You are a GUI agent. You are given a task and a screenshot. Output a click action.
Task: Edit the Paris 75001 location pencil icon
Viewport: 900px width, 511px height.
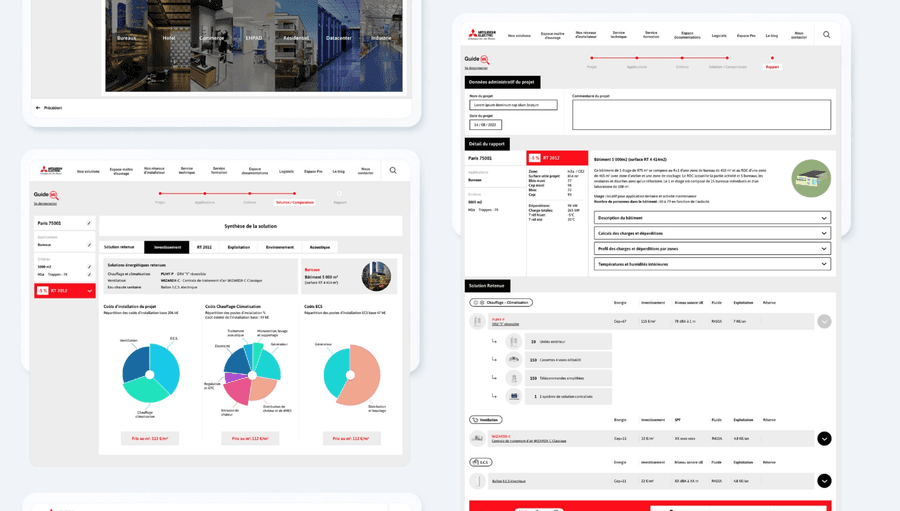(89, 223)
